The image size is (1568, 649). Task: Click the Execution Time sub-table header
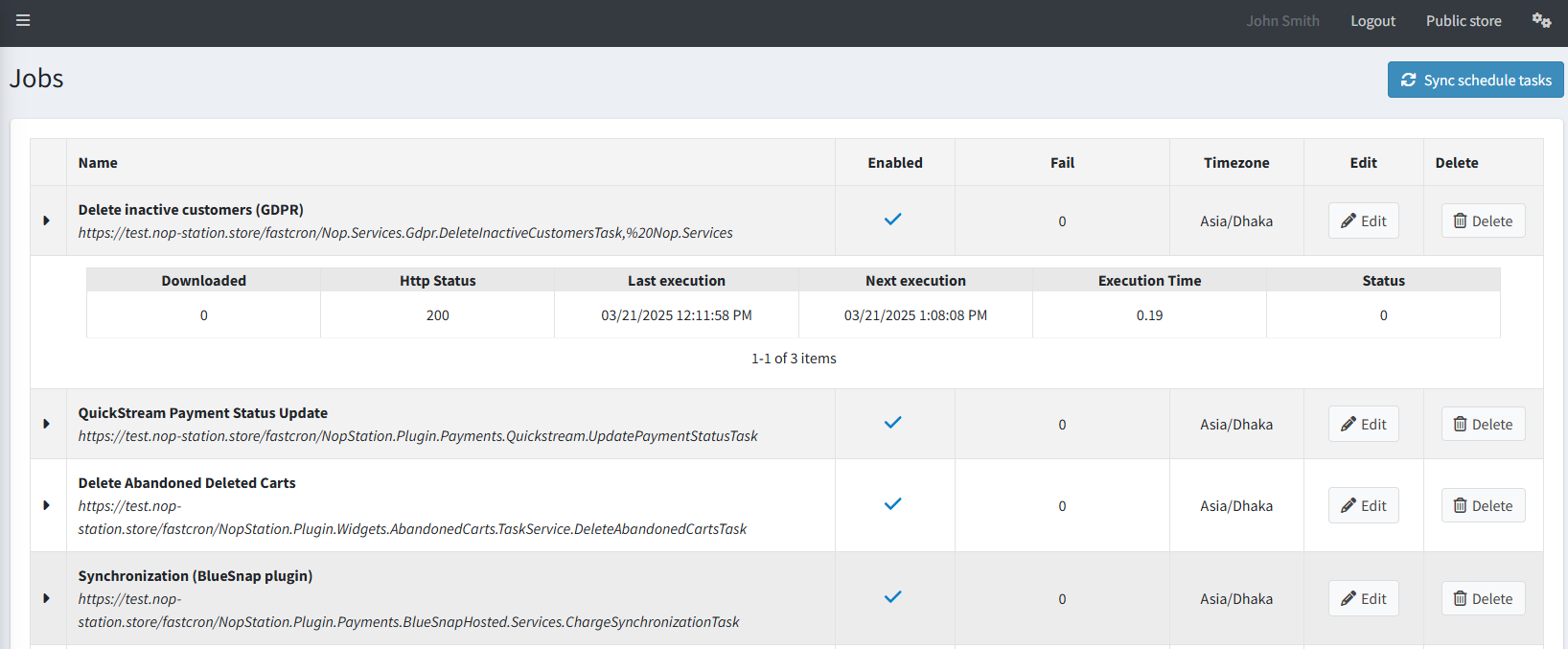pos(1149,281)
